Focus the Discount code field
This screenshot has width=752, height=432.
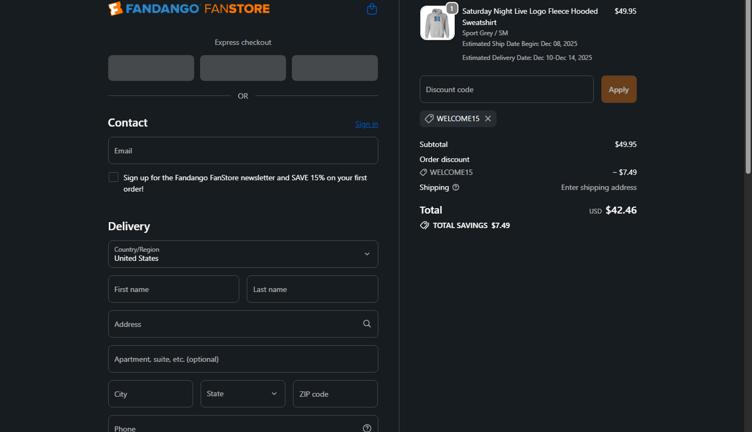click(506, 89)
